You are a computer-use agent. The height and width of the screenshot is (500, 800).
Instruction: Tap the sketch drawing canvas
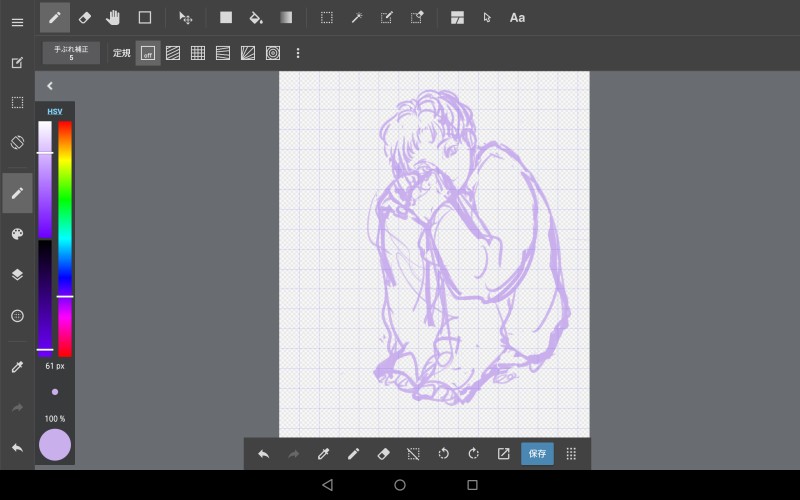click(434, 254)
